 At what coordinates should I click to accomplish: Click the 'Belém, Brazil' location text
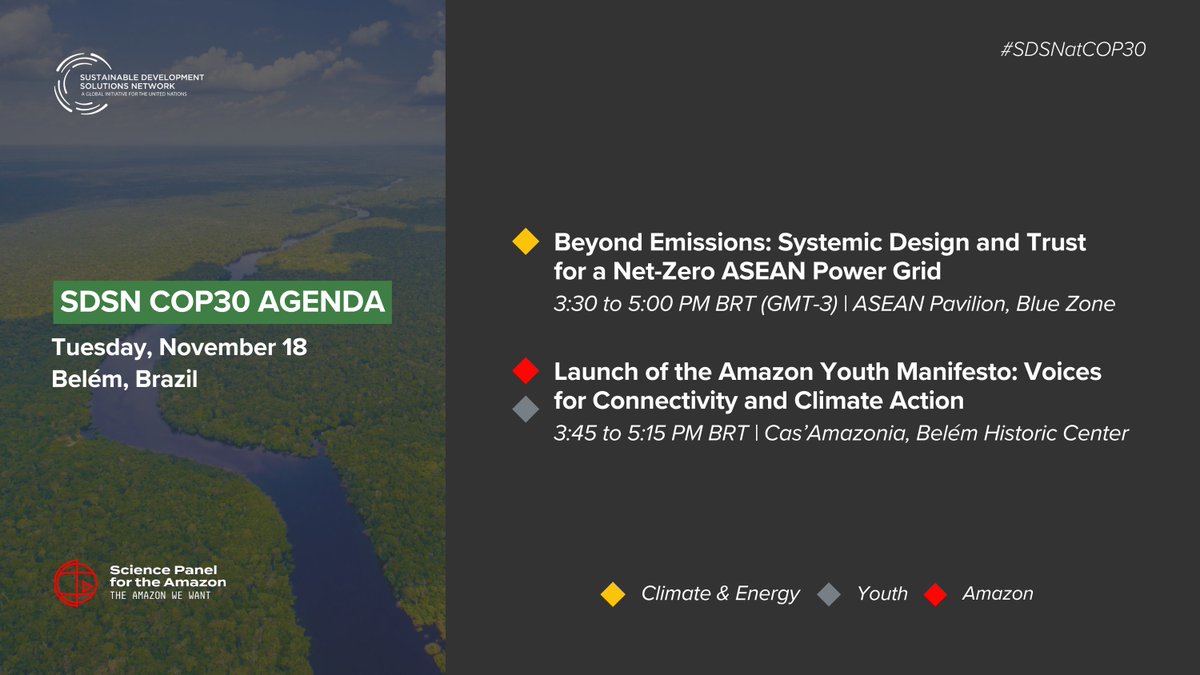click(x=125, y=380)
